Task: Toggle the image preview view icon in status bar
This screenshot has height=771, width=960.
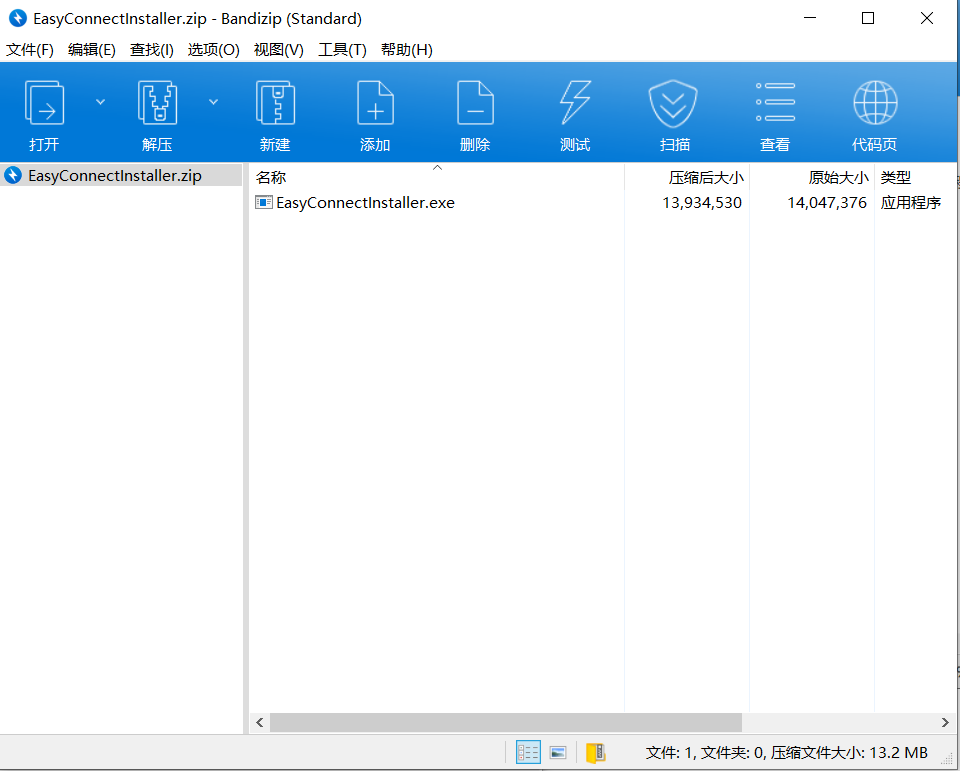Action: tap(559, 752)
